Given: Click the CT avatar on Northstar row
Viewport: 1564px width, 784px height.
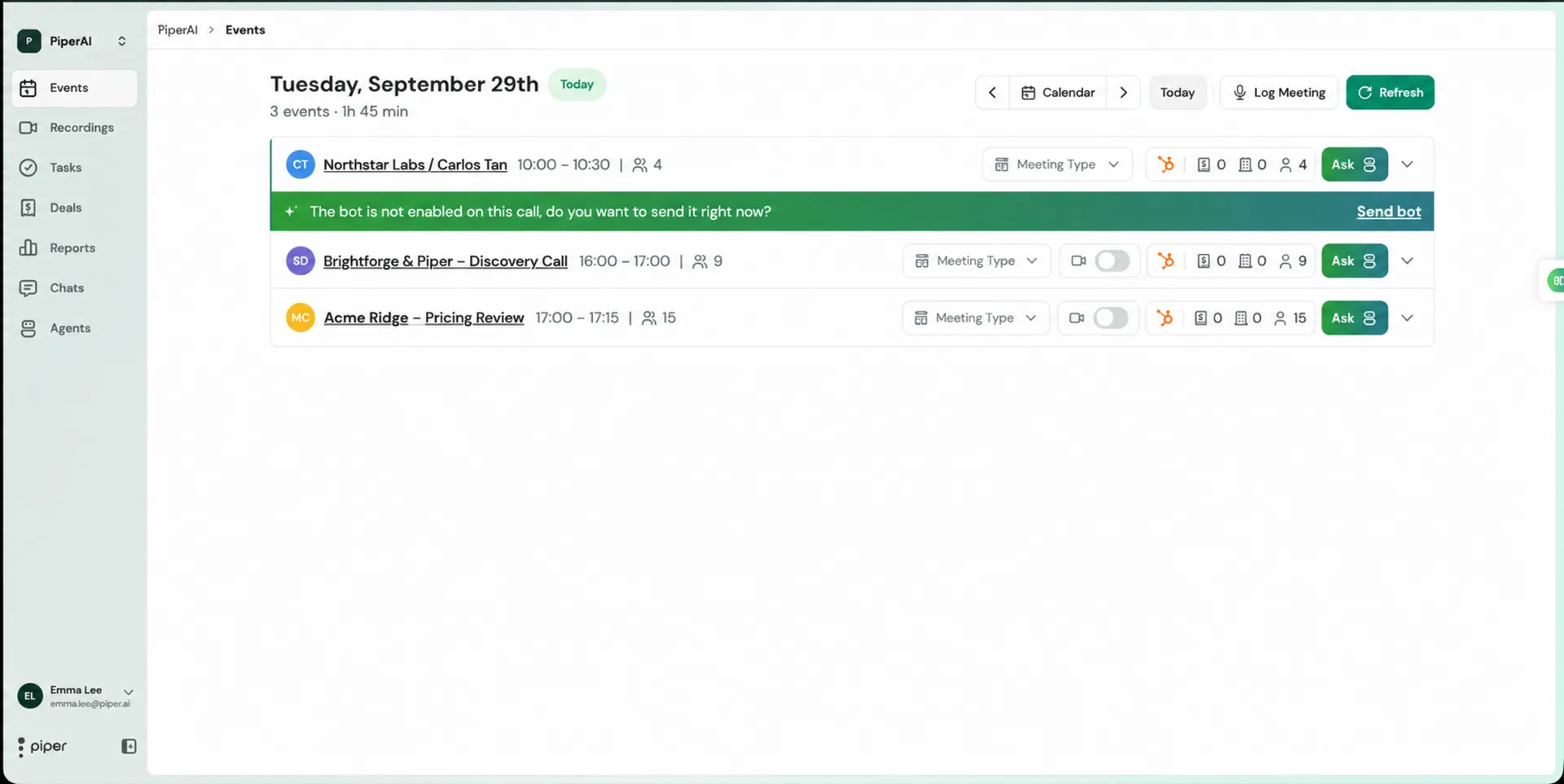Looking at the screenshot, I should point(301,164).
